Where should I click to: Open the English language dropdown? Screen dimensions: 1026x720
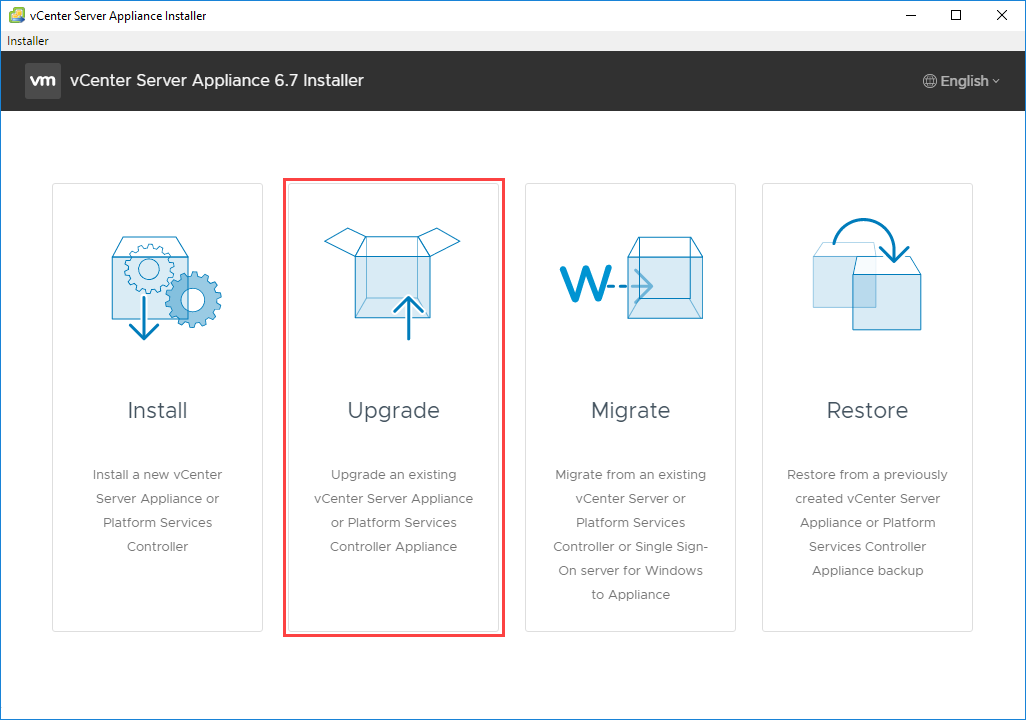[x=961, y=81]
